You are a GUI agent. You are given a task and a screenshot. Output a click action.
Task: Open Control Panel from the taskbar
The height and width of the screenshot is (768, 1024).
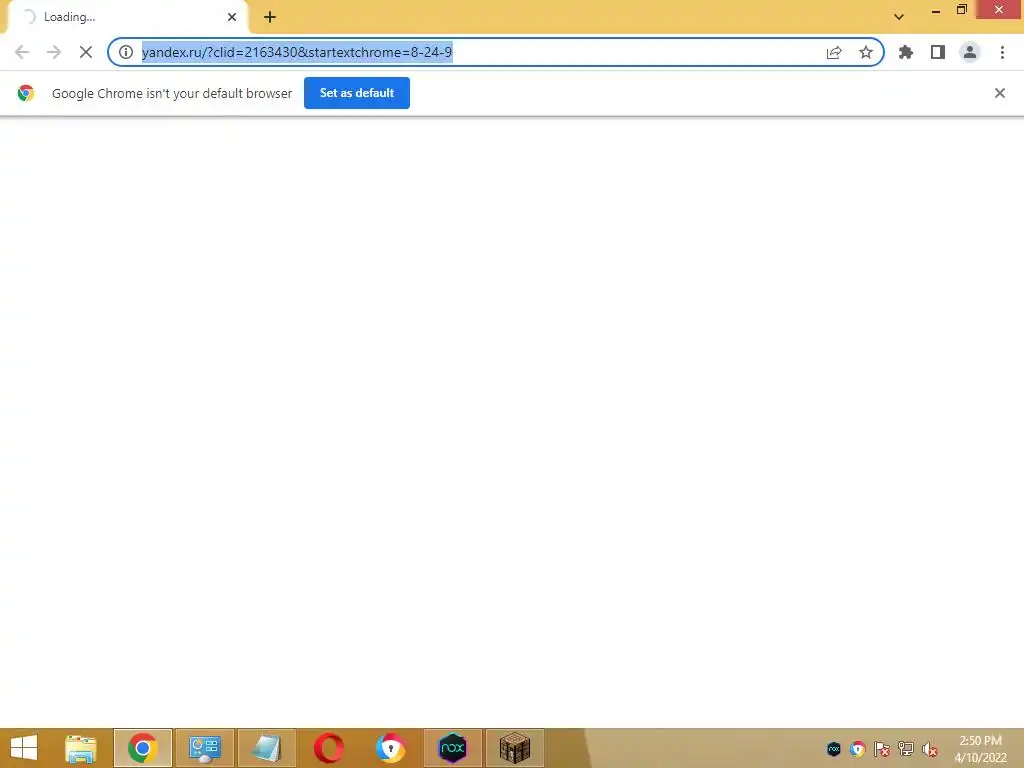point(204,748)
